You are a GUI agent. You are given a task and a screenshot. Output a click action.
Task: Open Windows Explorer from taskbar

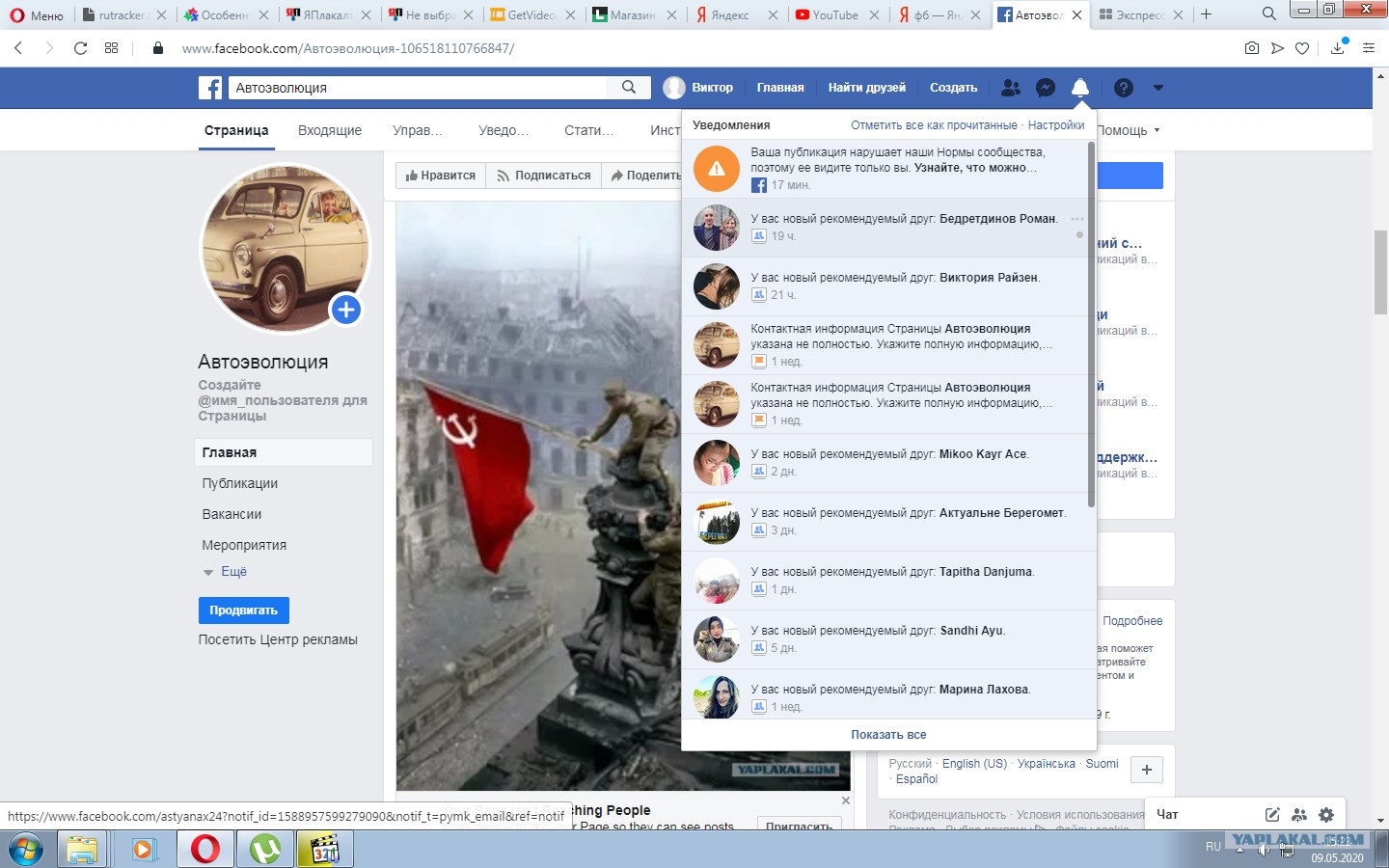82,850
